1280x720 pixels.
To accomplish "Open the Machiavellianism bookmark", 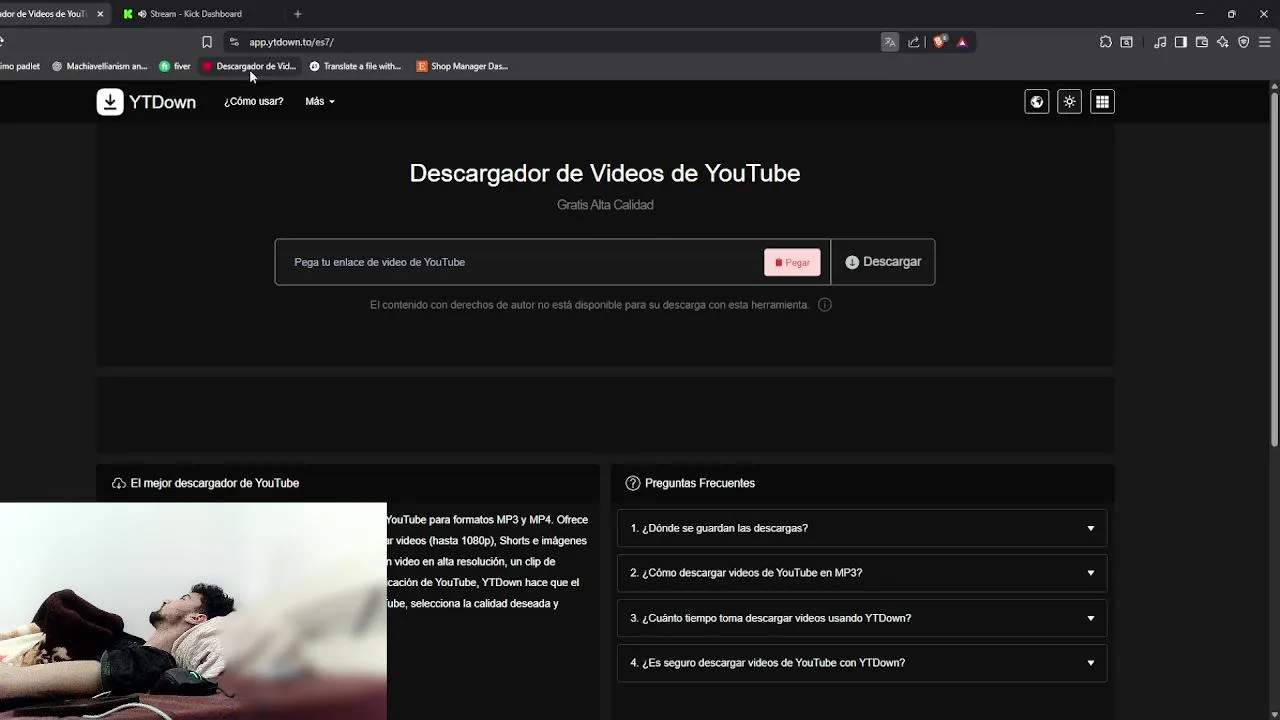I will pos(99,66).
